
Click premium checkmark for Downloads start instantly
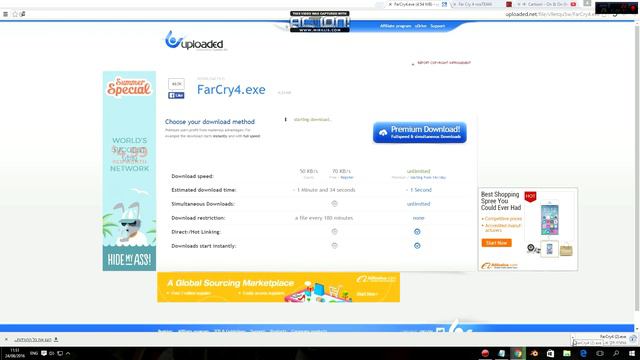pos(417,246)
